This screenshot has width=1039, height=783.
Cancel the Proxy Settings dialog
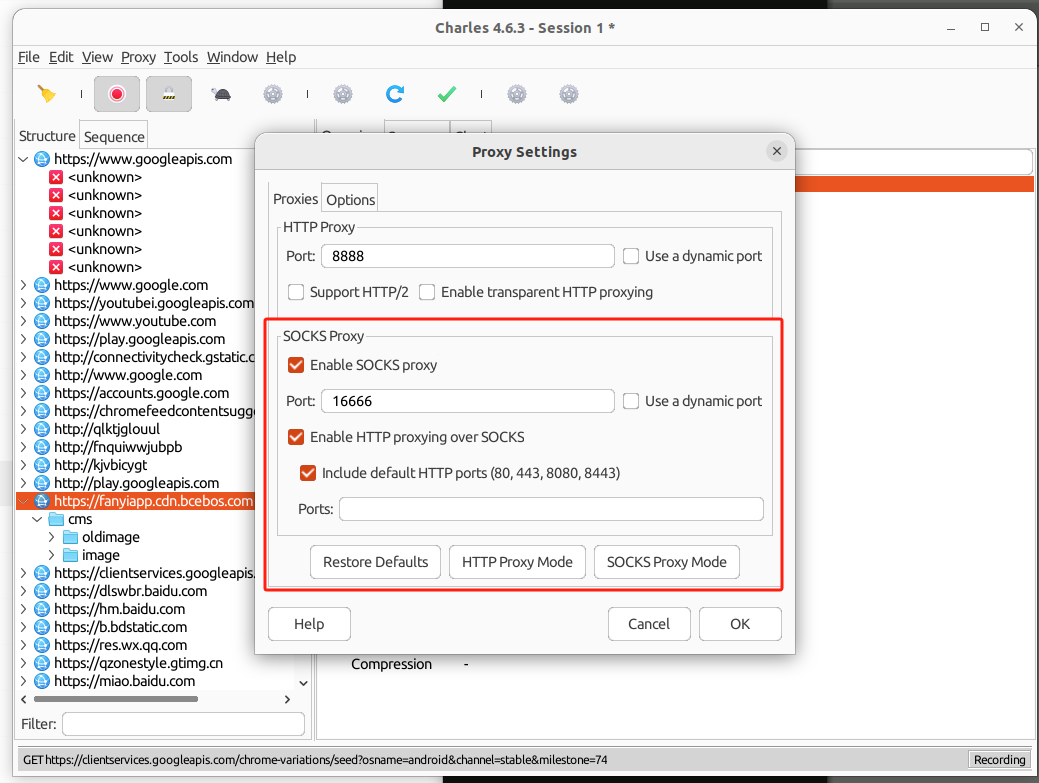pos(649,624)
